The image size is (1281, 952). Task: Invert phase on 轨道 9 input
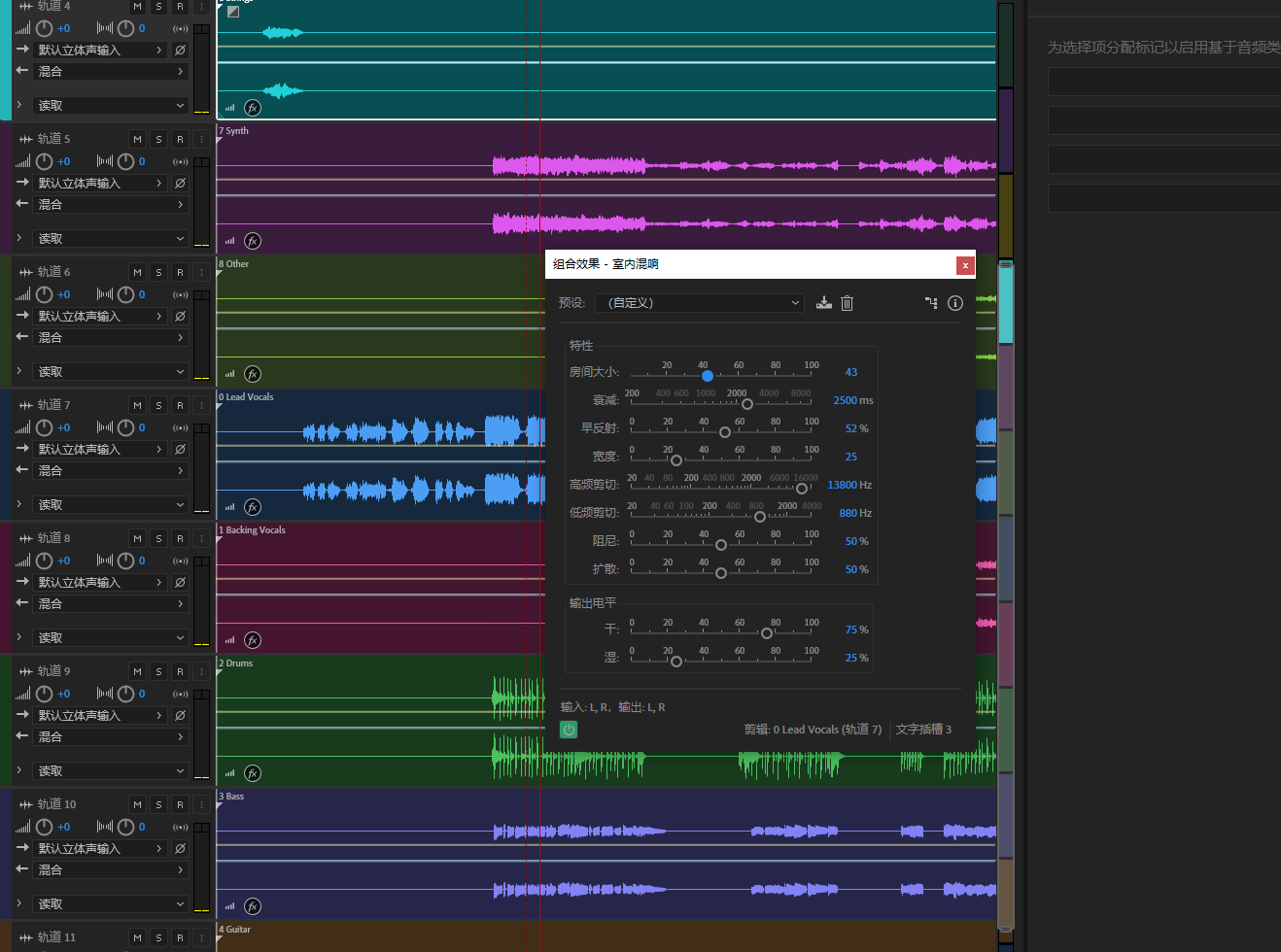point(180,715)
